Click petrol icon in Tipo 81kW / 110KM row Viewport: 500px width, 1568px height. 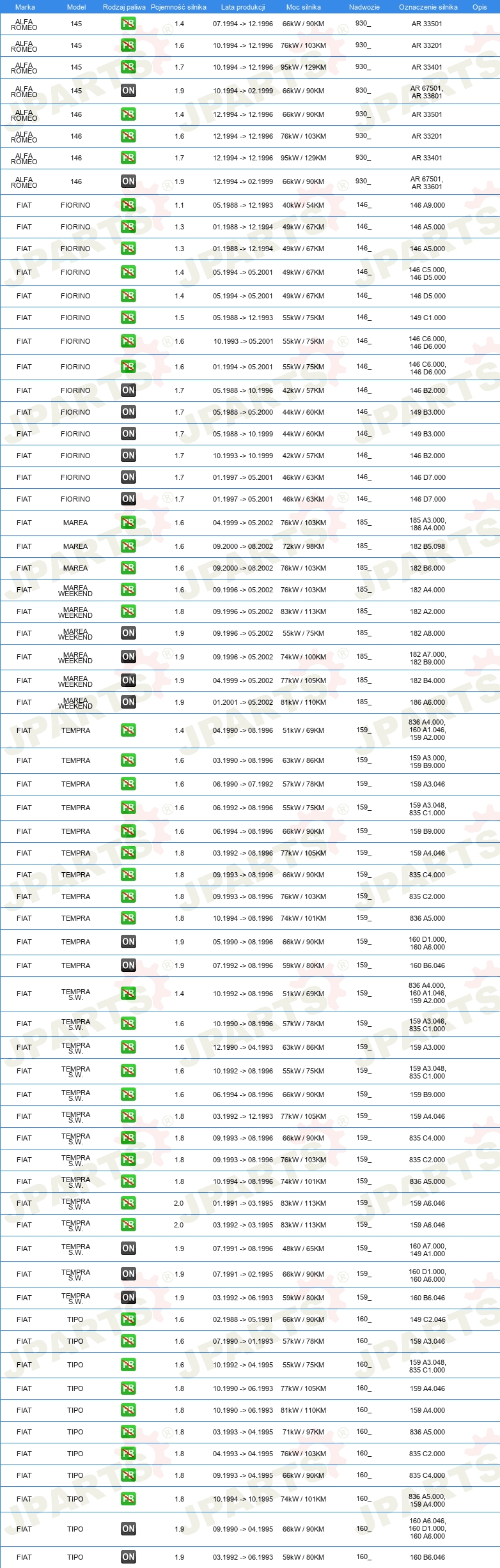click(x=129, y=1410)
